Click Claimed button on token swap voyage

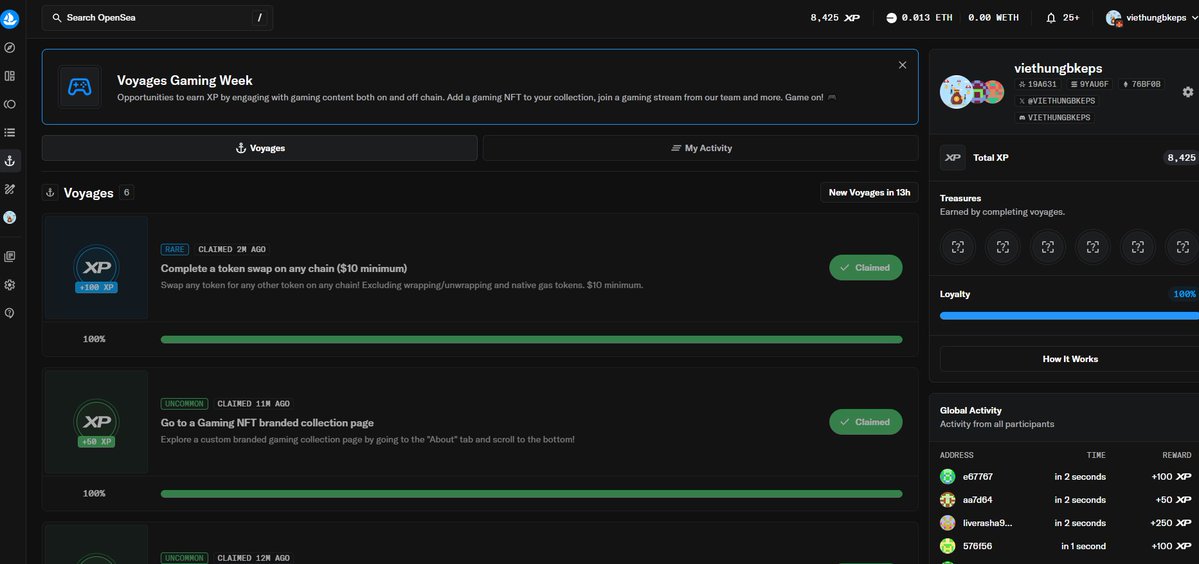866,267
